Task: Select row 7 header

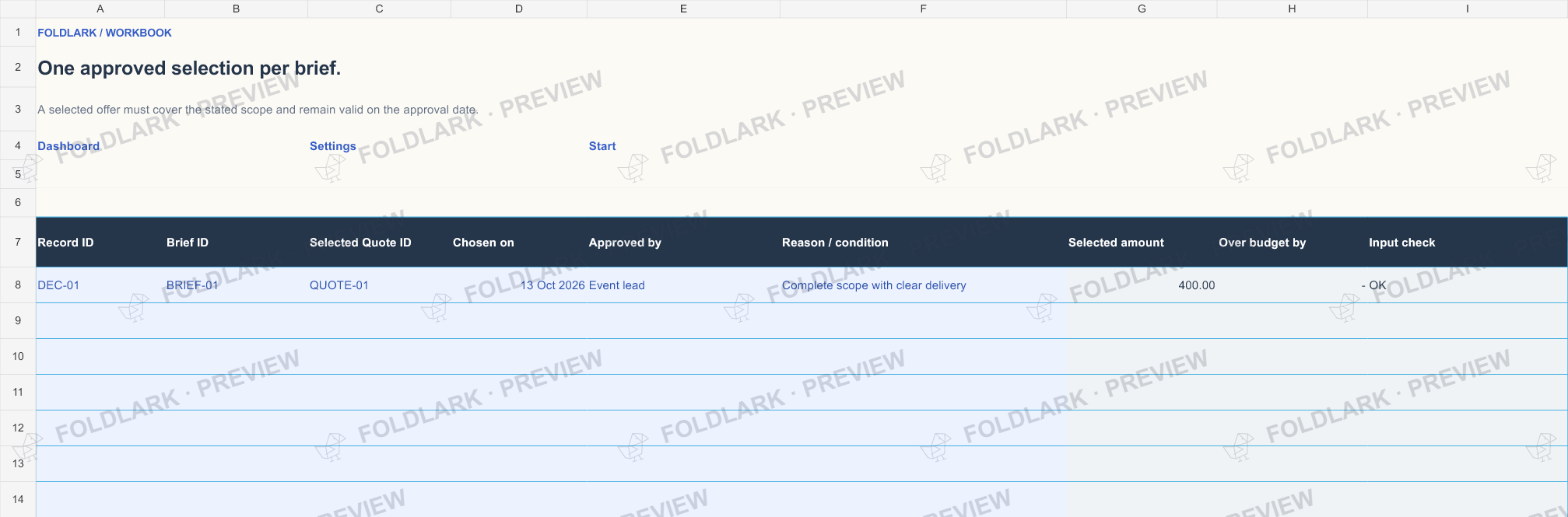Action: [18, 242]
